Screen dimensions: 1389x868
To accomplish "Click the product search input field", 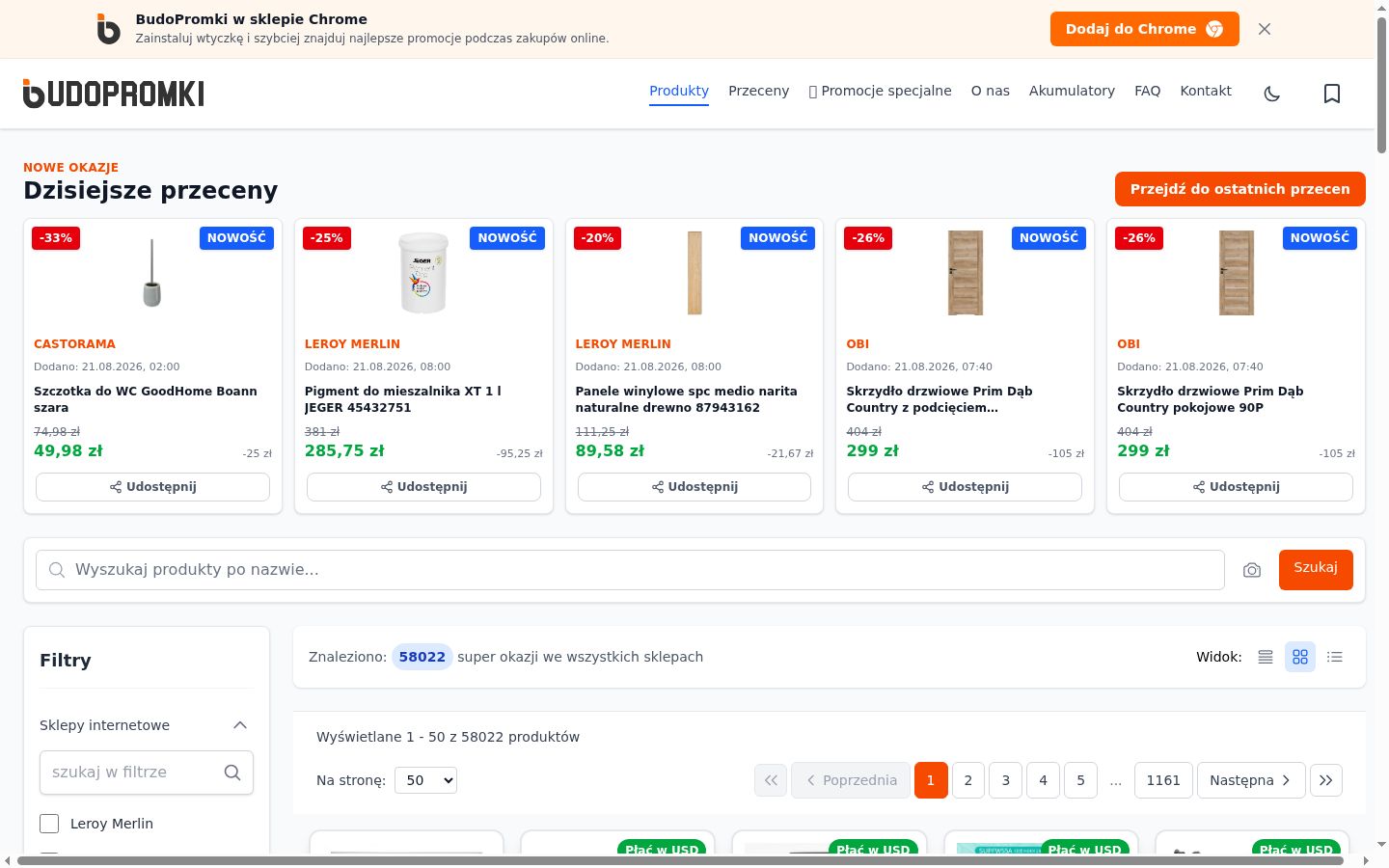I will [630, 570].
